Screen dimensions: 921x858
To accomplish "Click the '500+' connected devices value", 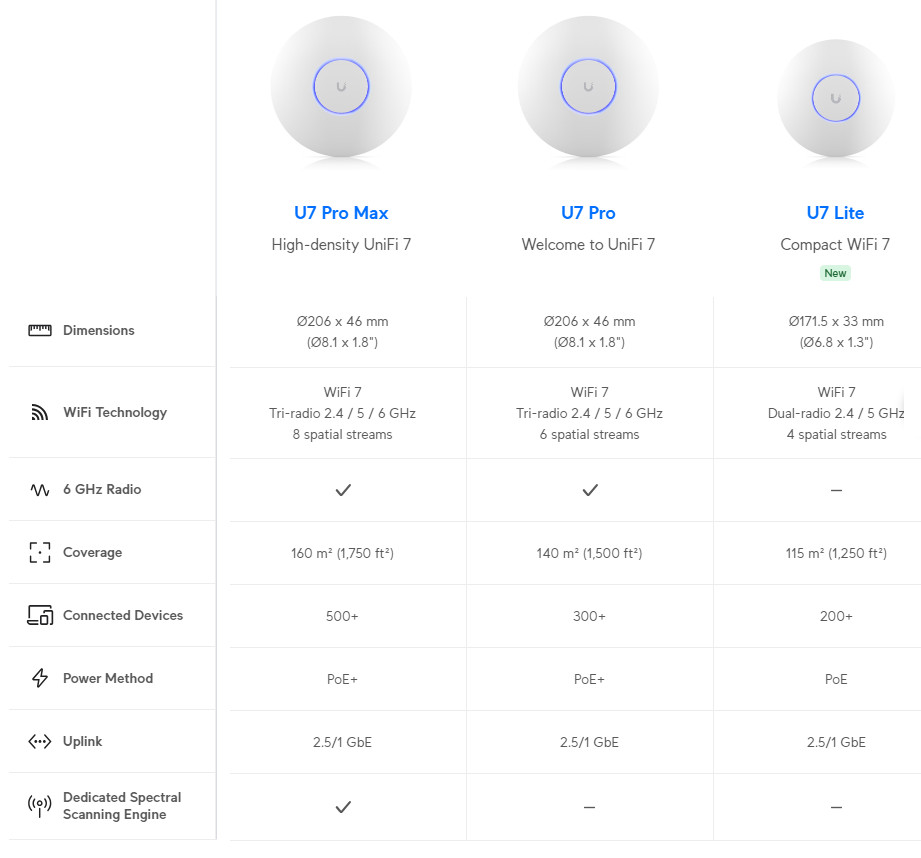I will pyautogui.click(x=342, y=616).
